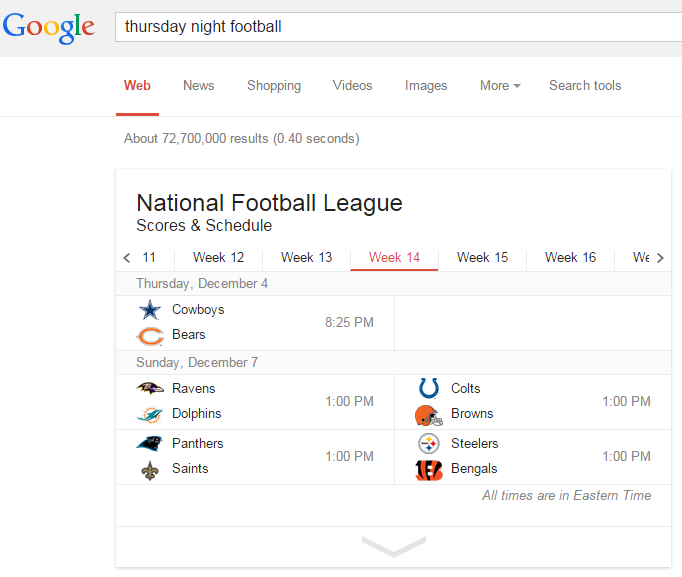The image size is (682, 577).
Task: Click the Pittsburgh Steelers logo
Action: (429, 444)
